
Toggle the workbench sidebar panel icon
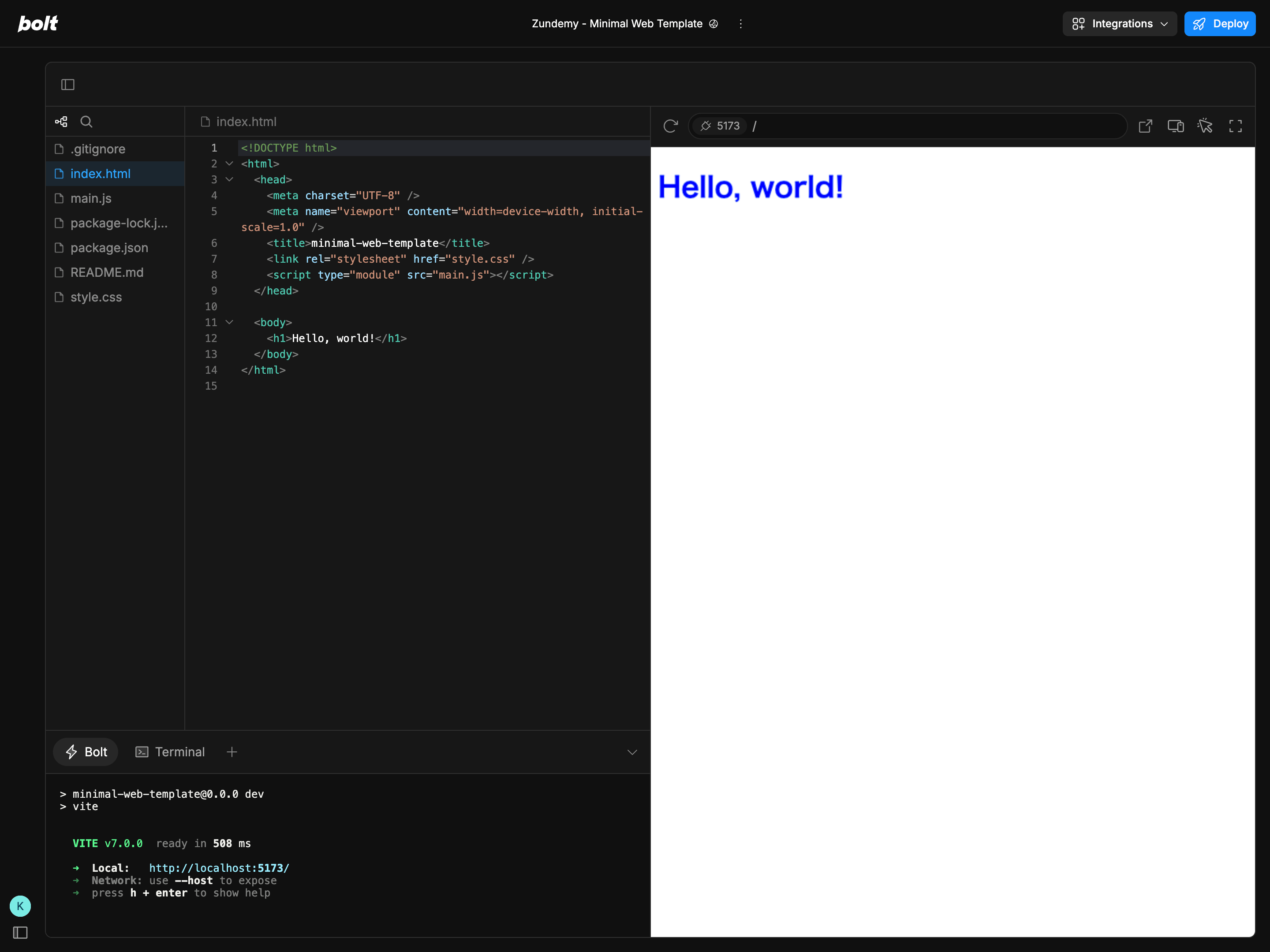[x=68, y=84]
